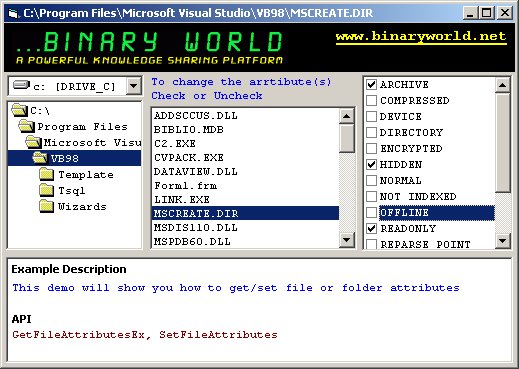Uncheck the ARCHIVE attribute checkbox
This screenshot has width=519, height=369.
371,84
